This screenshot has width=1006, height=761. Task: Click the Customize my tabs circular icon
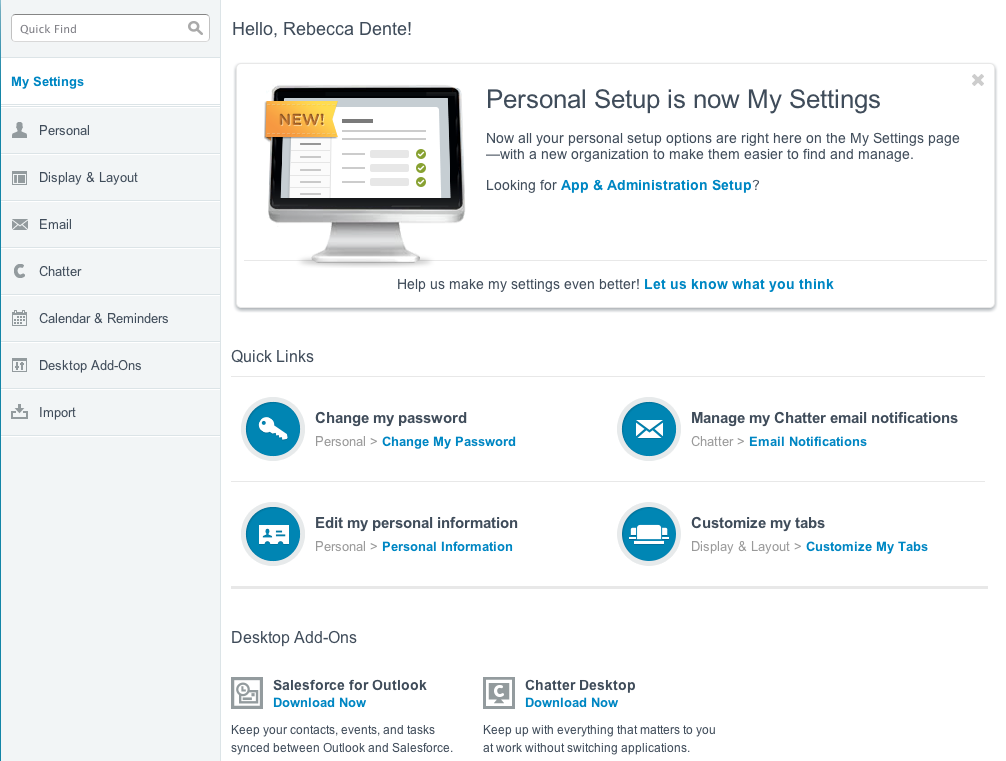click(648, 535)
